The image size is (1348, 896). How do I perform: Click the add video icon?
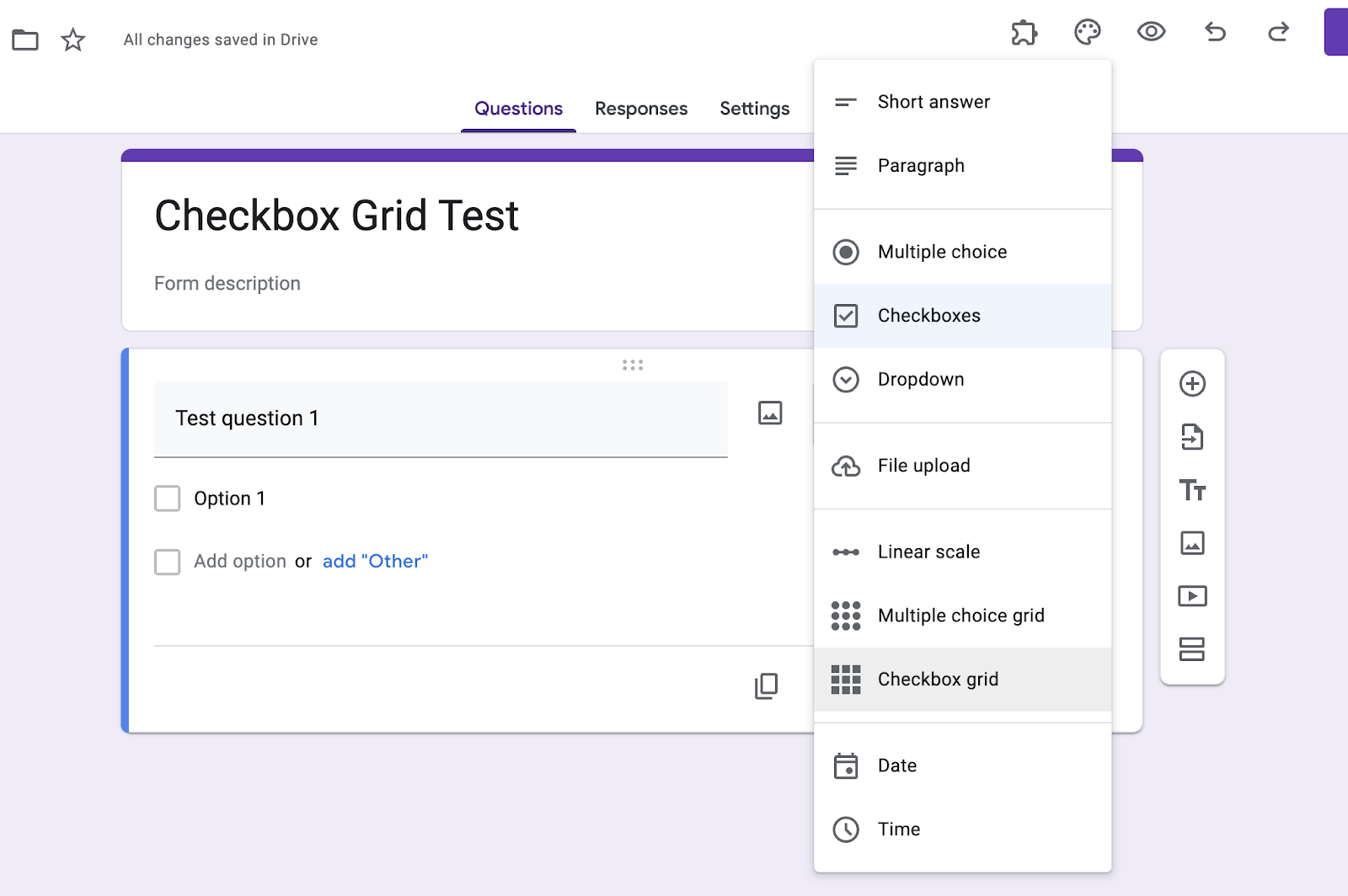click(x=1192, y=596)
